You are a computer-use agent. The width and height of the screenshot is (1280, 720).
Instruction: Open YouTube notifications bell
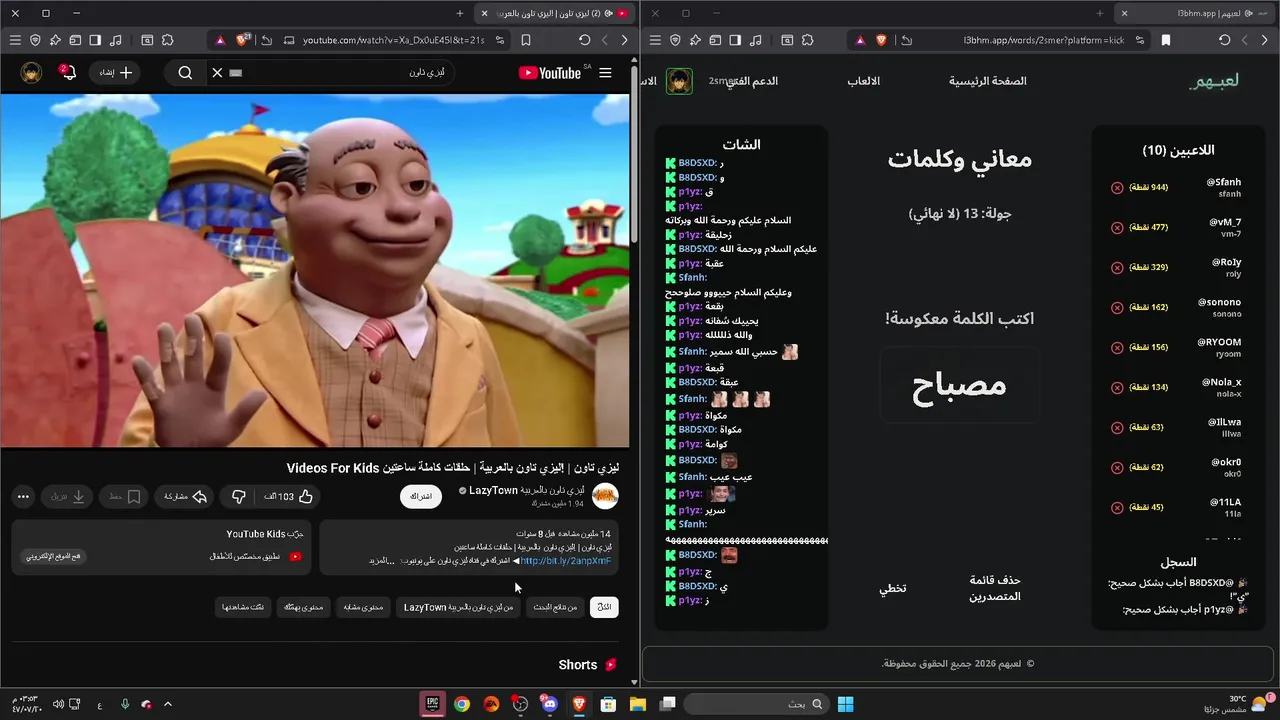coord(67,73)
